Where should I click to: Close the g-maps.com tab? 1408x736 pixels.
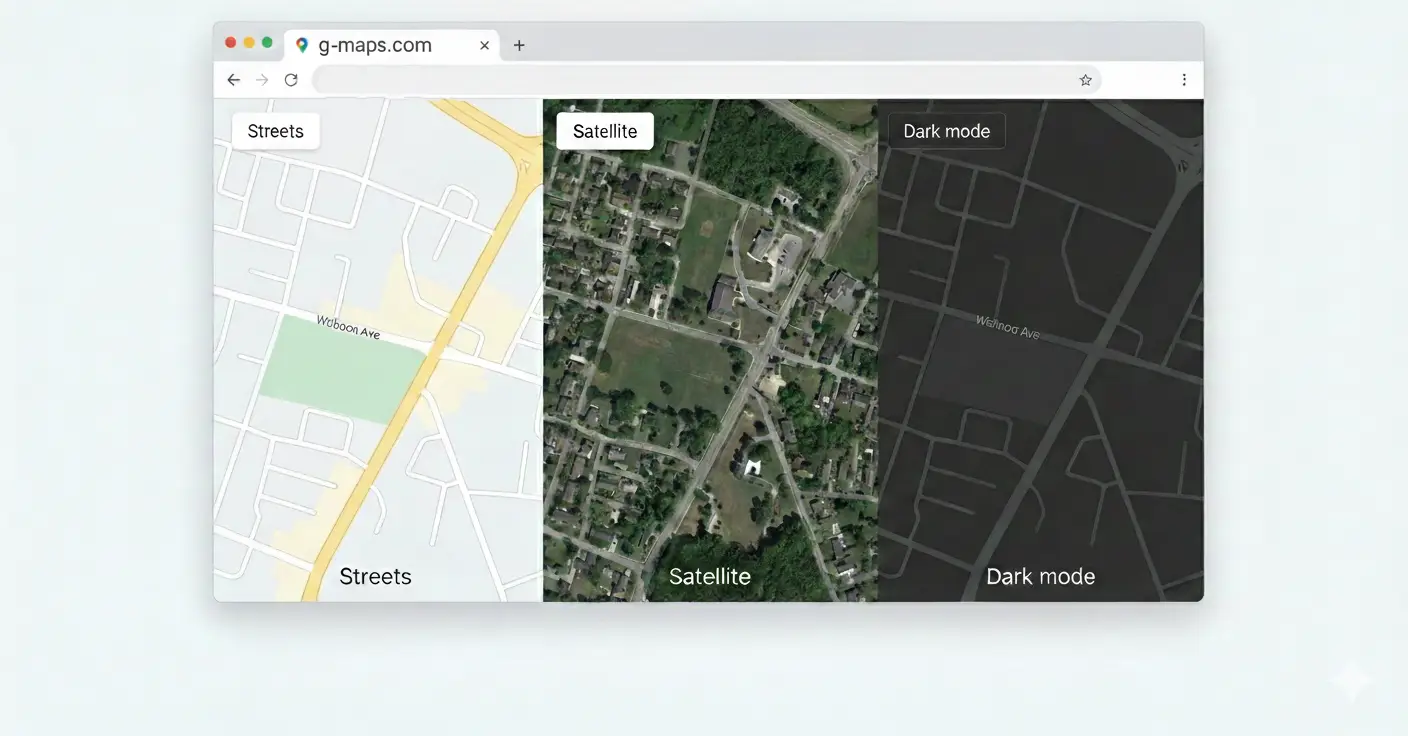[x=485, y=45]
